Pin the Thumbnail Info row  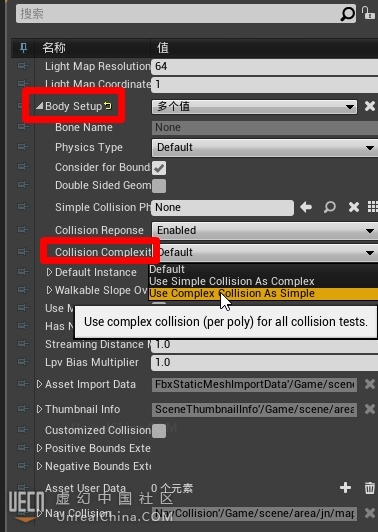[x=23, y=409]
